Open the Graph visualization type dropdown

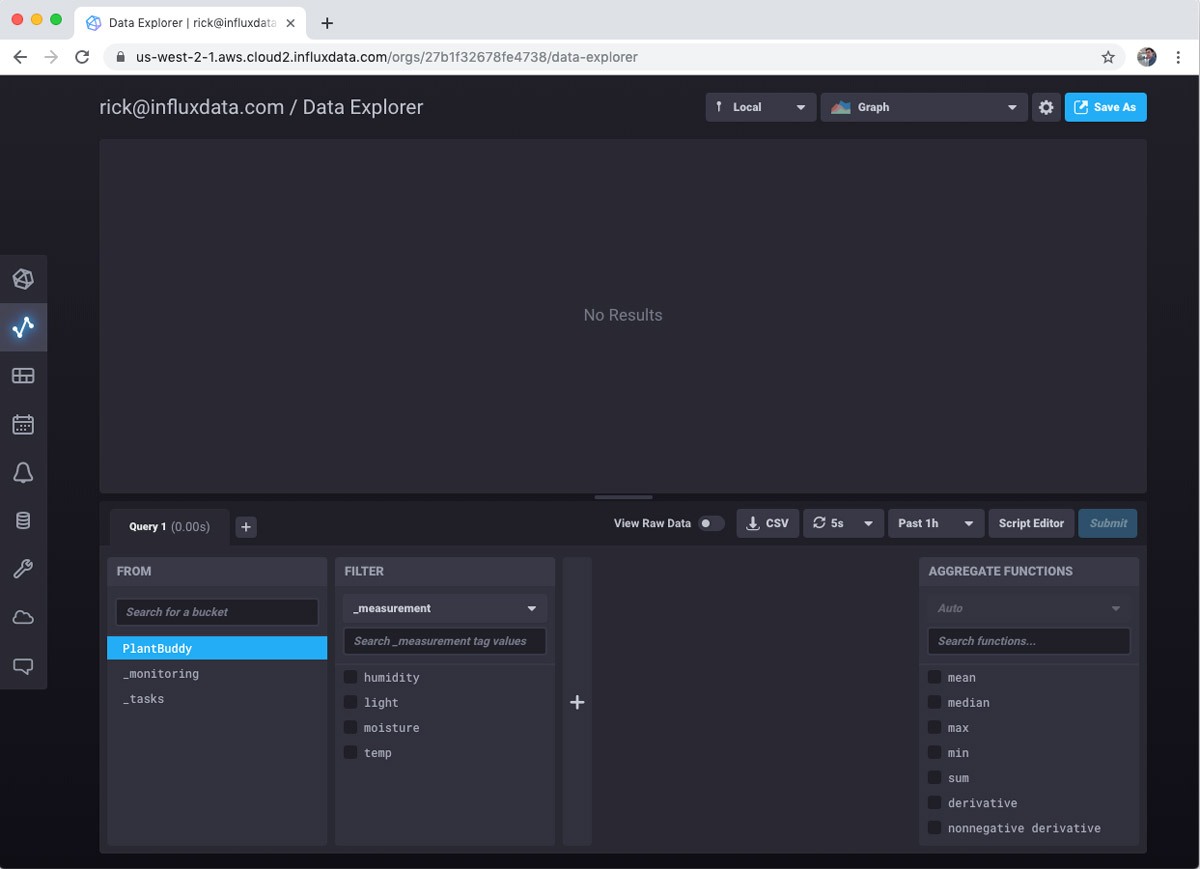coord(923,107)
